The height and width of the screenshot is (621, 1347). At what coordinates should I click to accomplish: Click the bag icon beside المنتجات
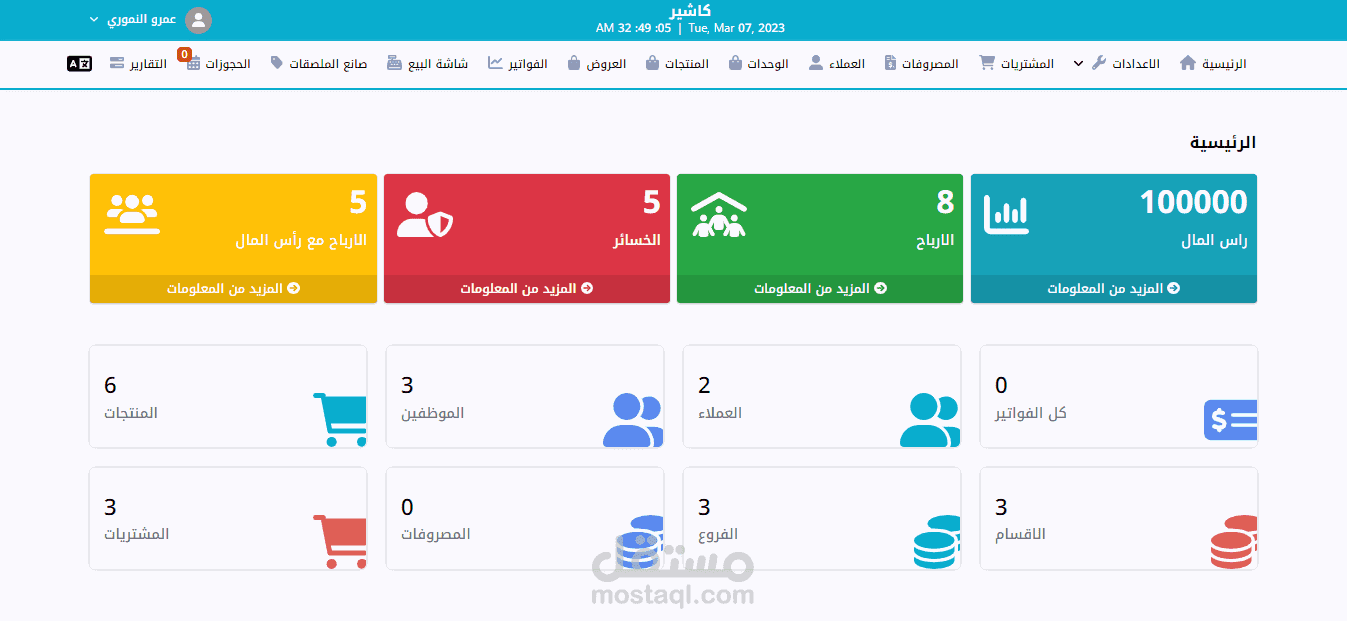[652, 63]
